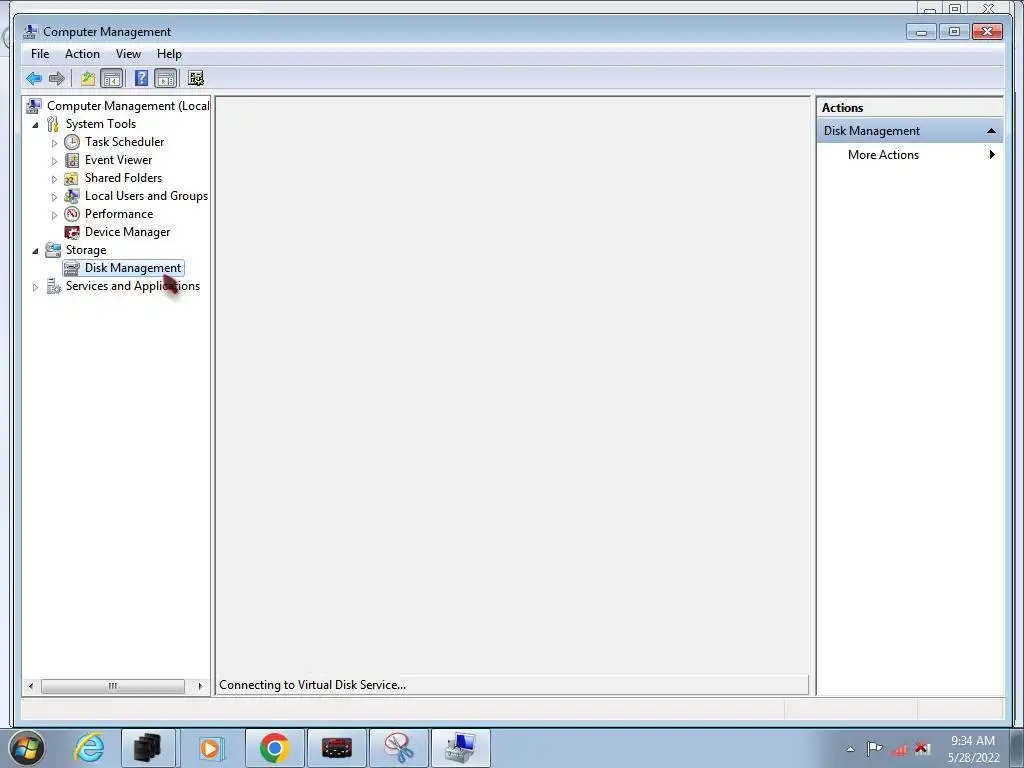Click the tree pane horizontal scrollbar thumb
Screen dimensions: 1024x768
coord(113,686)
